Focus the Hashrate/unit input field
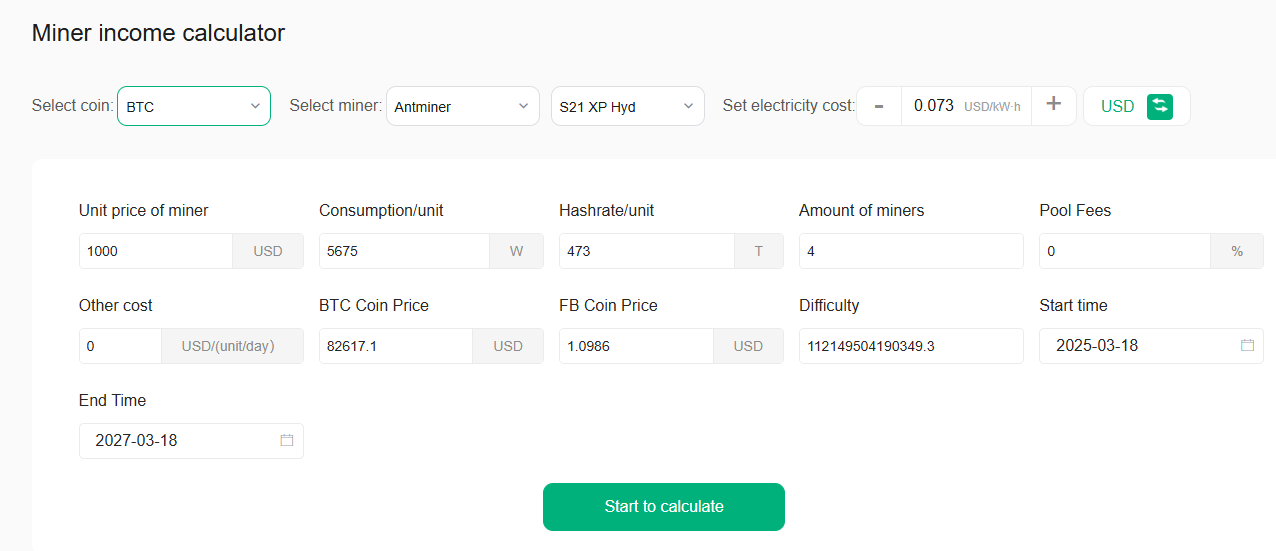 click(x=646, y=251)
